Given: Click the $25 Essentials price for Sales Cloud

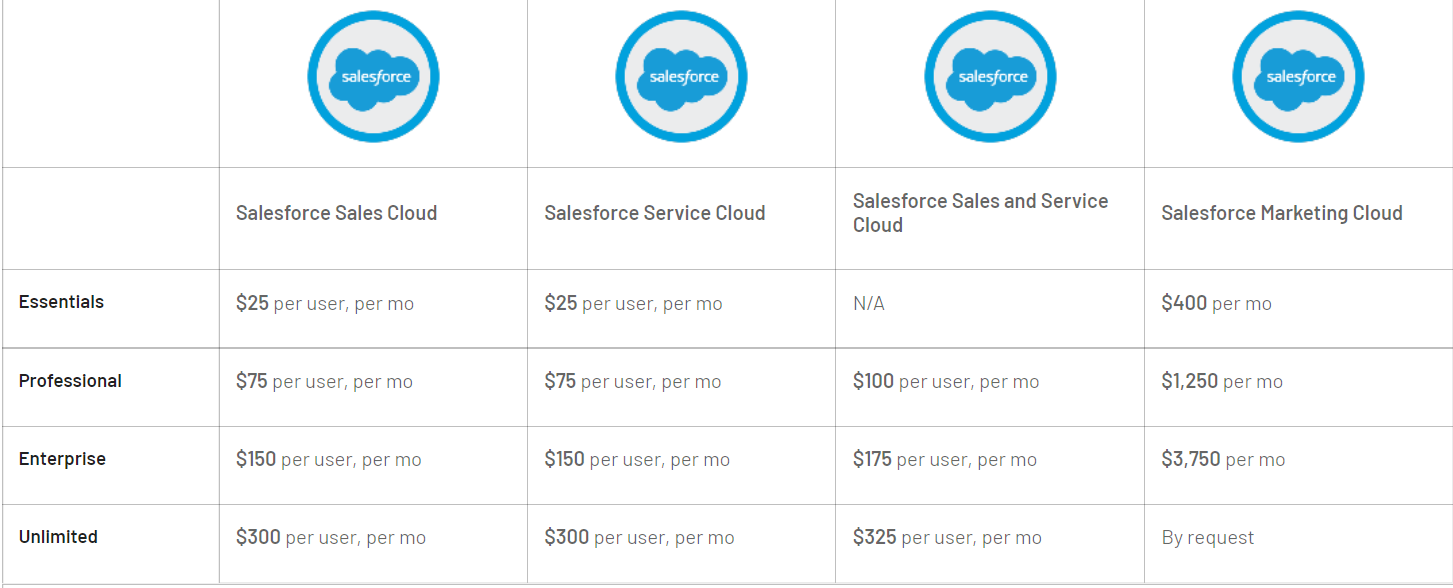Looking at the screenshot, I should [324, 303].
